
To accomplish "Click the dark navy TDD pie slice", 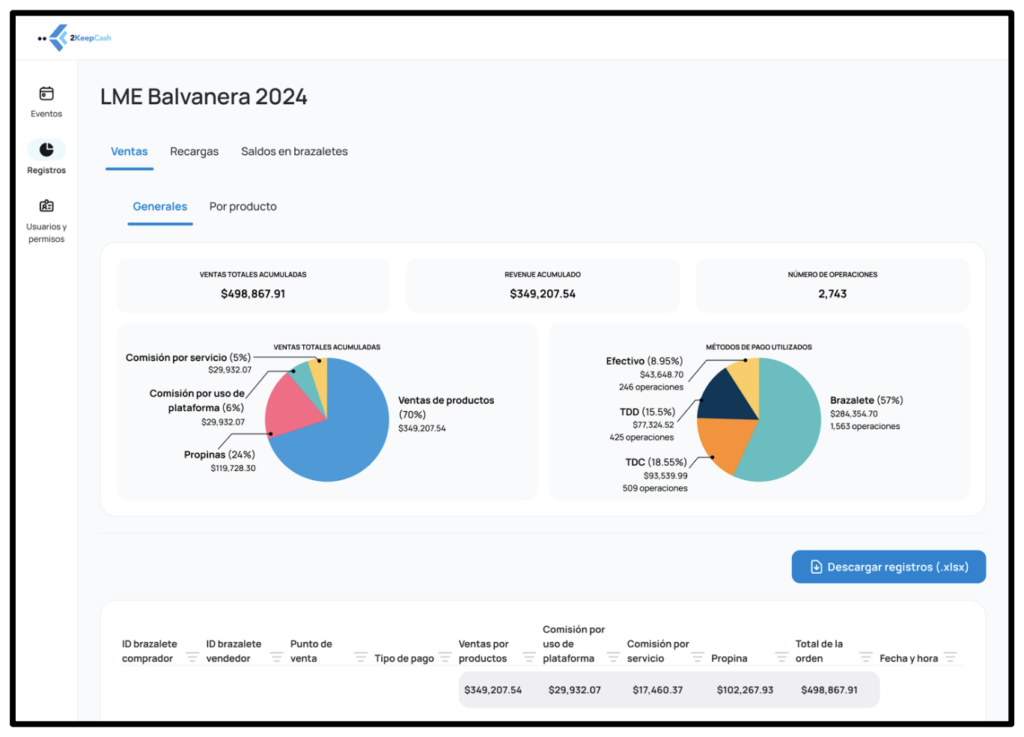I will point(724,400).
